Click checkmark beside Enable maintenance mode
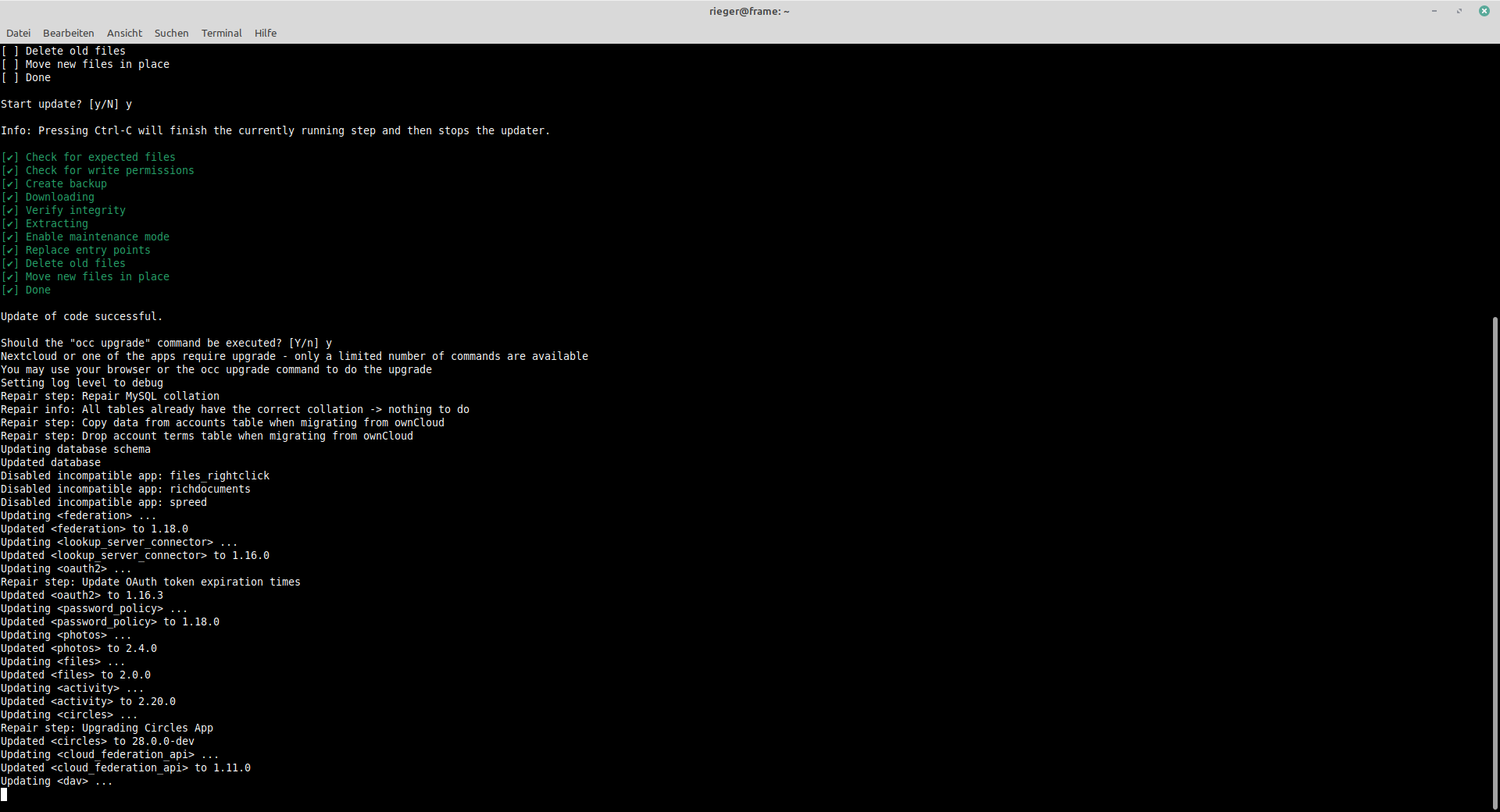This screenshot has height=812, width=1500. pos(10,237)
